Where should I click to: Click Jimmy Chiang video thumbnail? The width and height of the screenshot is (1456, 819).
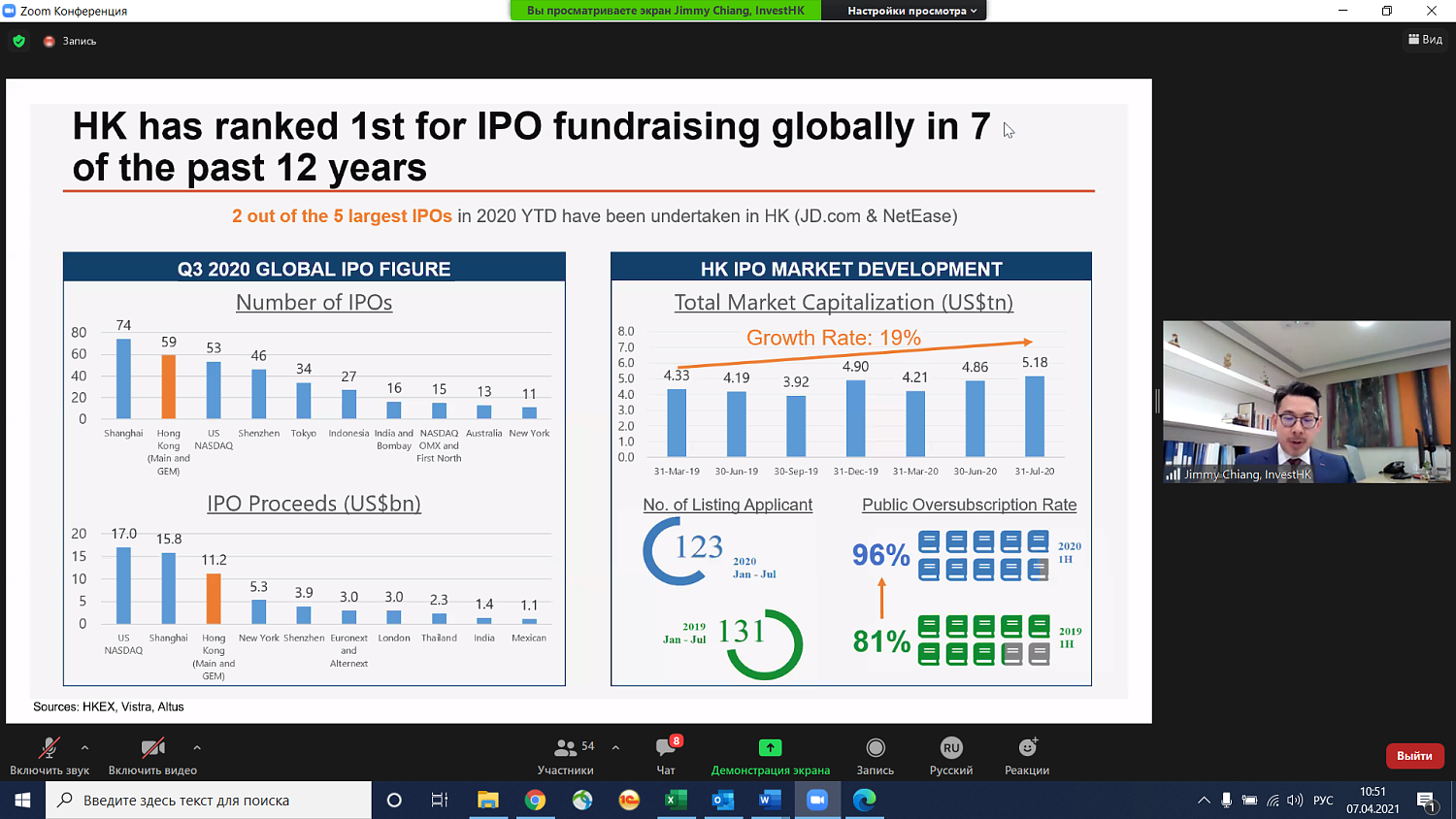pyautogui.click(x=1307, y=402)
